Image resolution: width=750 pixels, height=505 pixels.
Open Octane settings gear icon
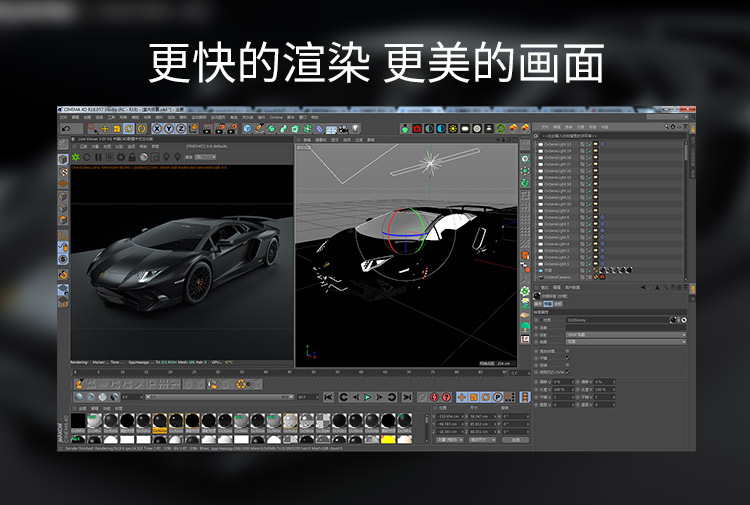point(121,157)
